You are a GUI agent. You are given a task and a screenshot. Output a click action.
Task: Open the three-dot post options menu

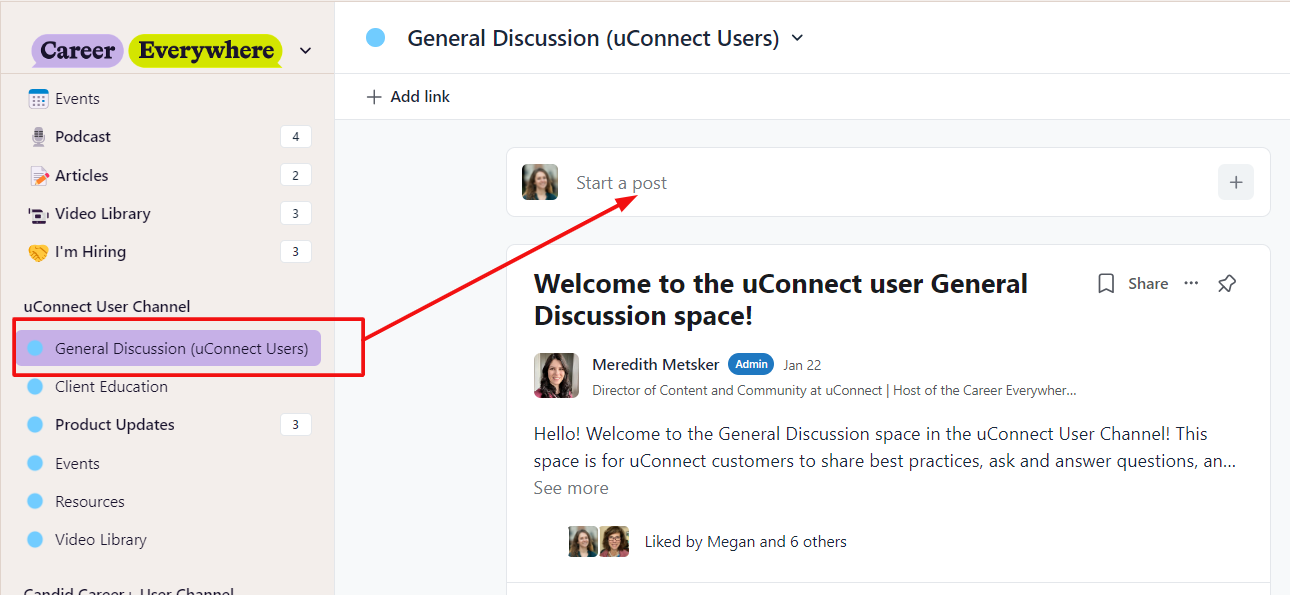1191,284
